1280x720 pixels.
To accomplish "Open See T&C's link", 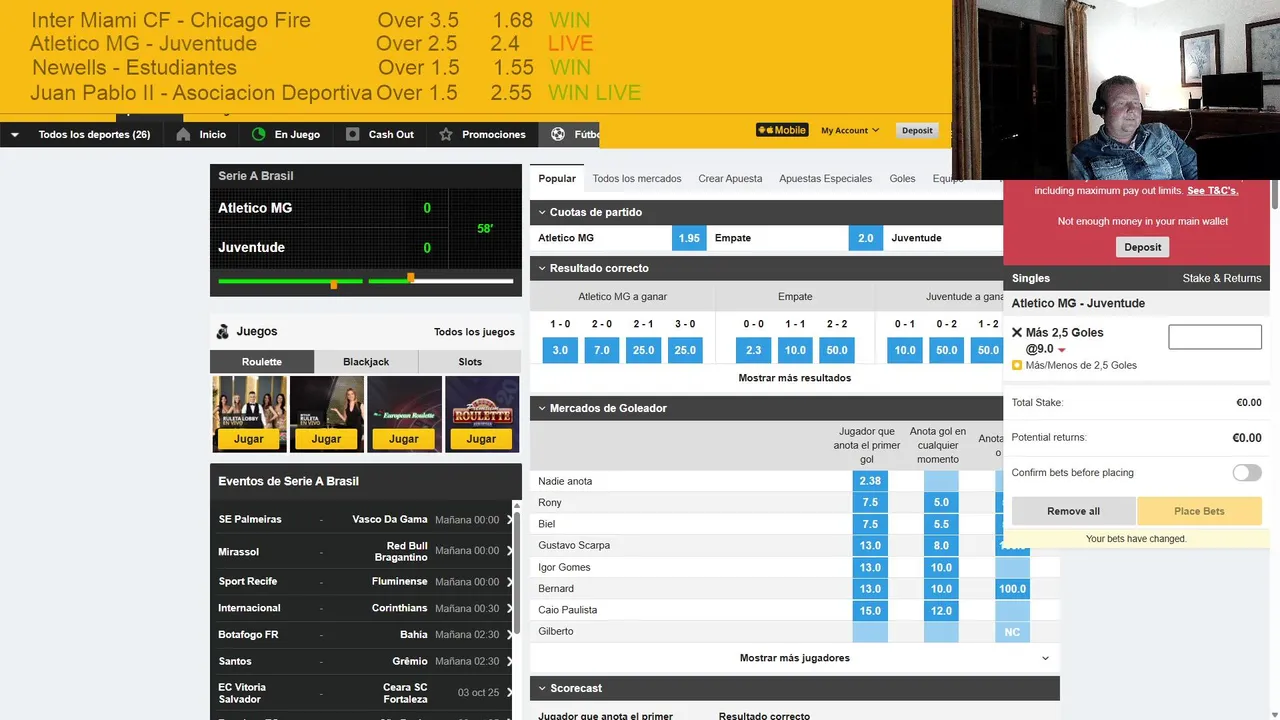I will pyautogui.click(x=1212, y=190).
